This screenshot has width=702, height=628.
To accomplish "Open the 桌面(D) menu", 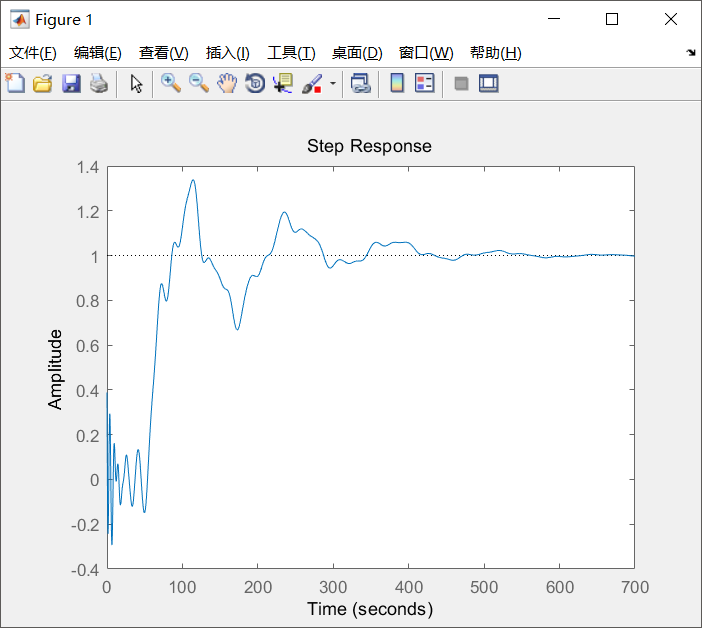I will [x=357, y=53].
